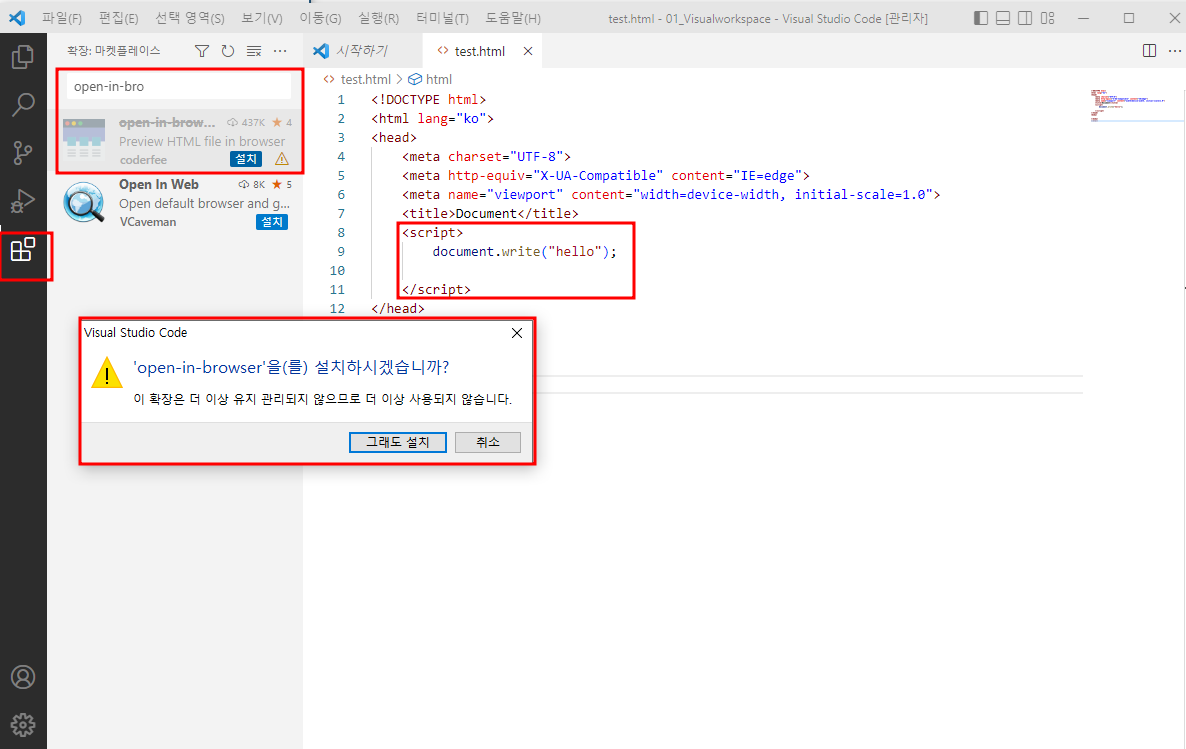Toggle secondary side bar layout icon
The image size is (1186, 749).
pyautogui.click(x=1025, y=18)
